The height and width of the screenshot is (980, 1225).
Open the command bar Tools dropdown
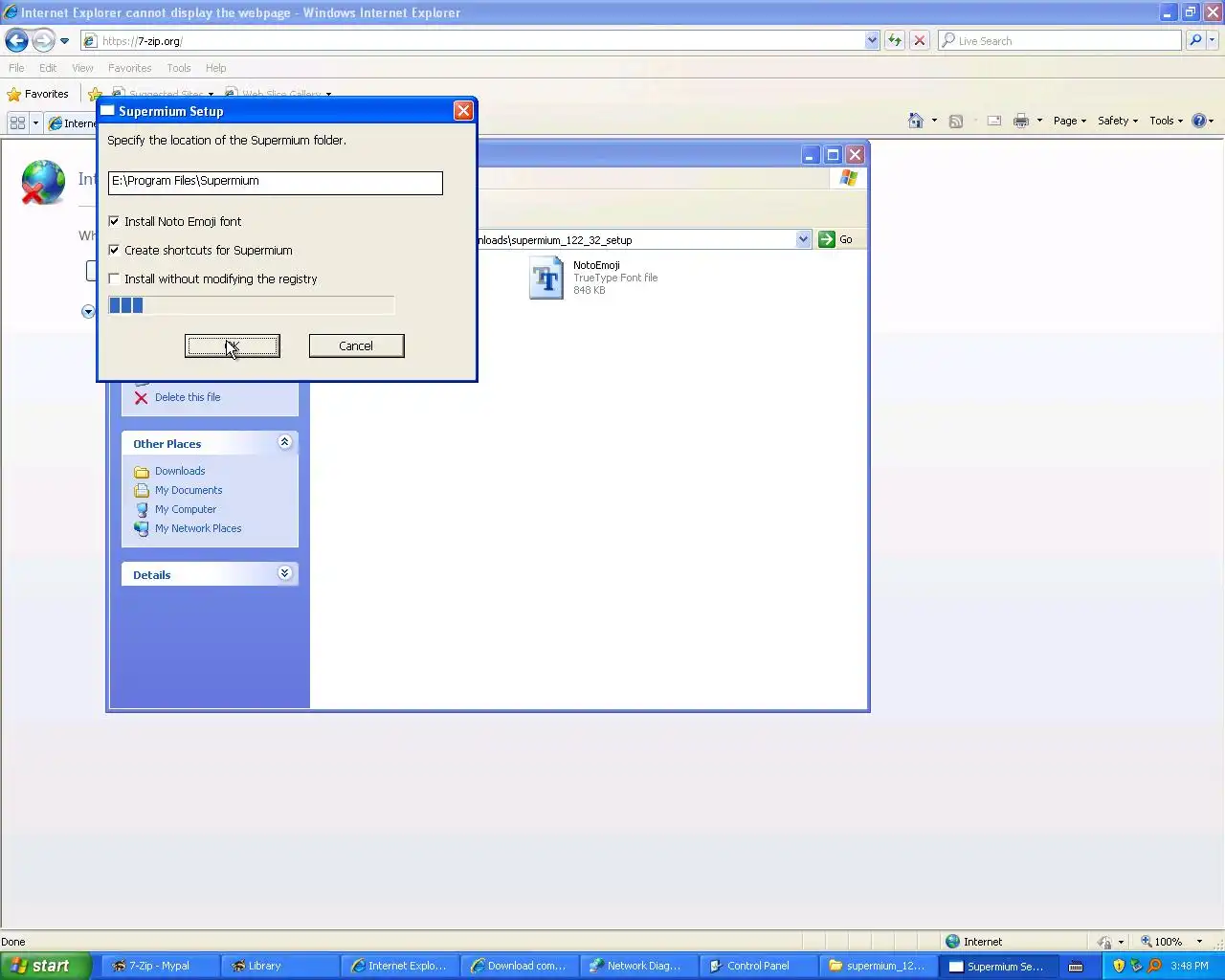[1166, 121]
